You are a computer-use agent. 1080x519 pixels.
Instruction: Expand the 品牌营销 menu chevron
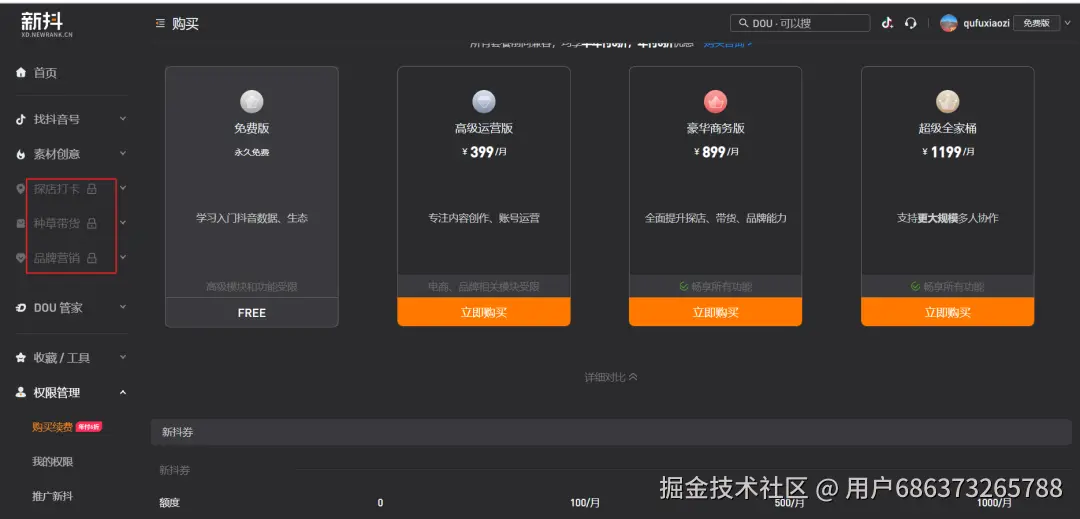pyautogui.click(x=123, y=256)
